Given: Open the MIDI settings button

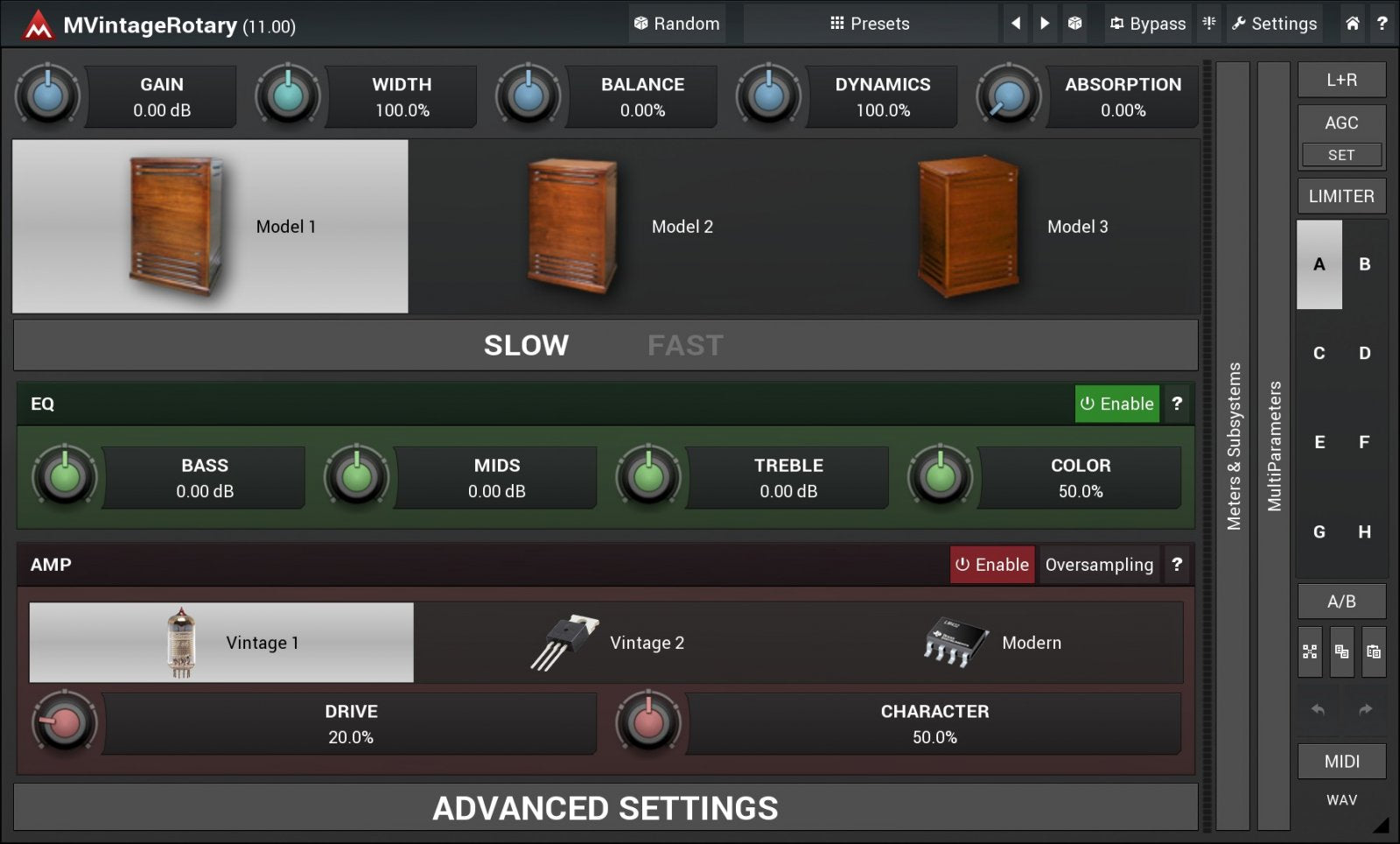Looking at the screenshot, I should 1340,761.
